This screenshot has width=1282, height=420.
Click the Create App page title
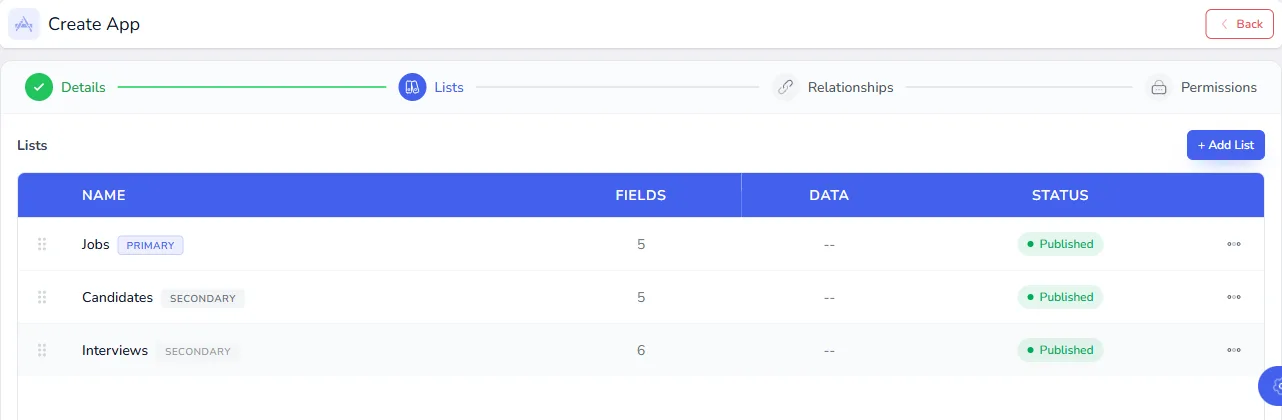point(94,24)
